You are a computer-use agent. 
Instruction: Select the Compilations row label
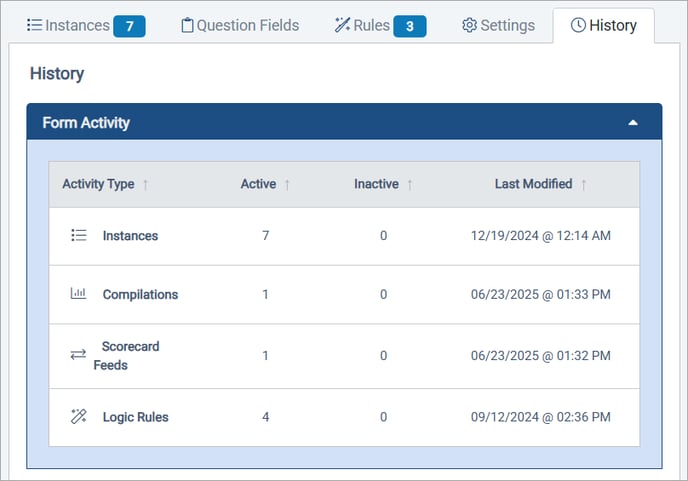point(140,295)
